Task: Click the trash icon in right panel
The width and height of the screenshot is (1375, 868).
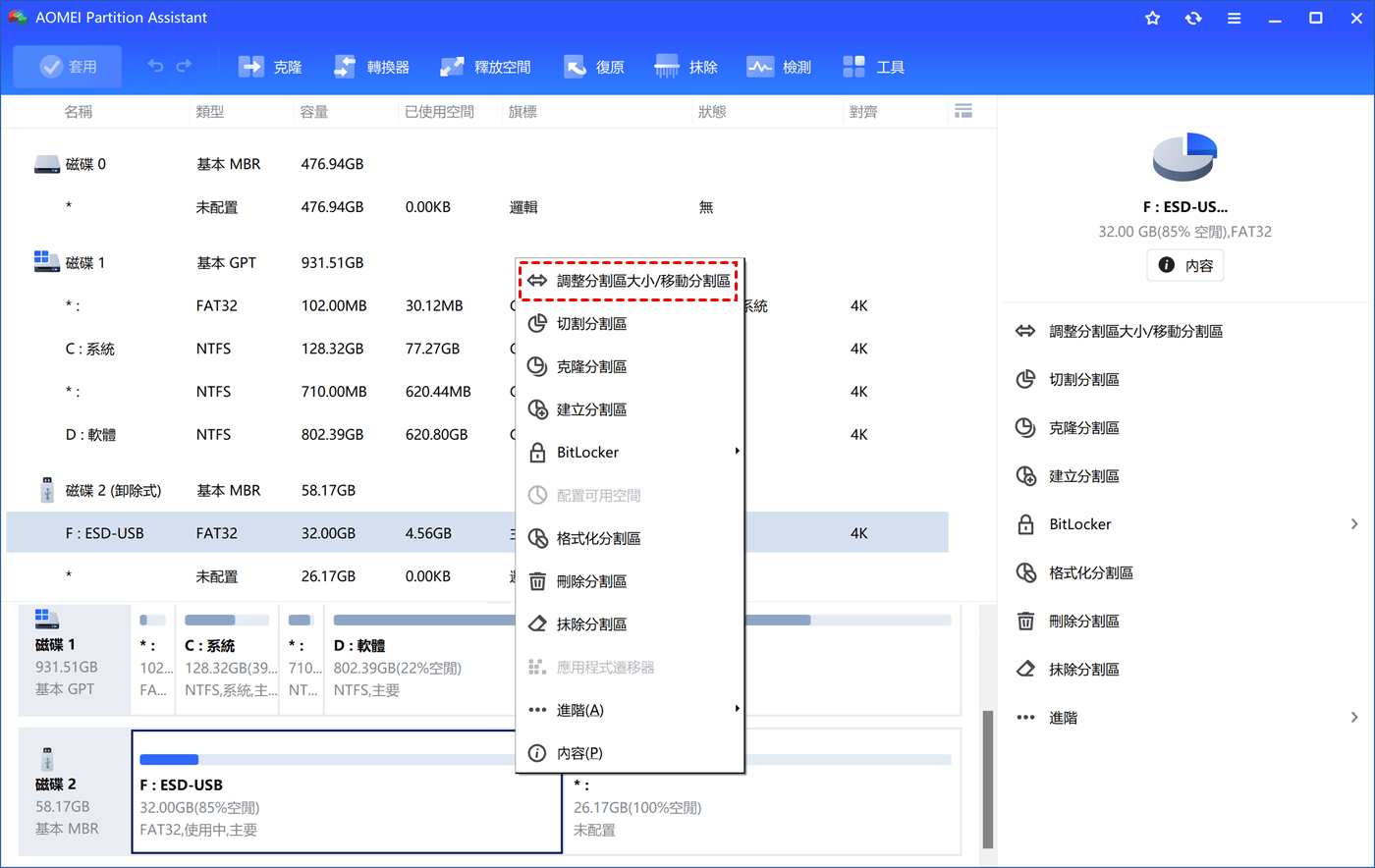Action: [x=1025, y=622]
